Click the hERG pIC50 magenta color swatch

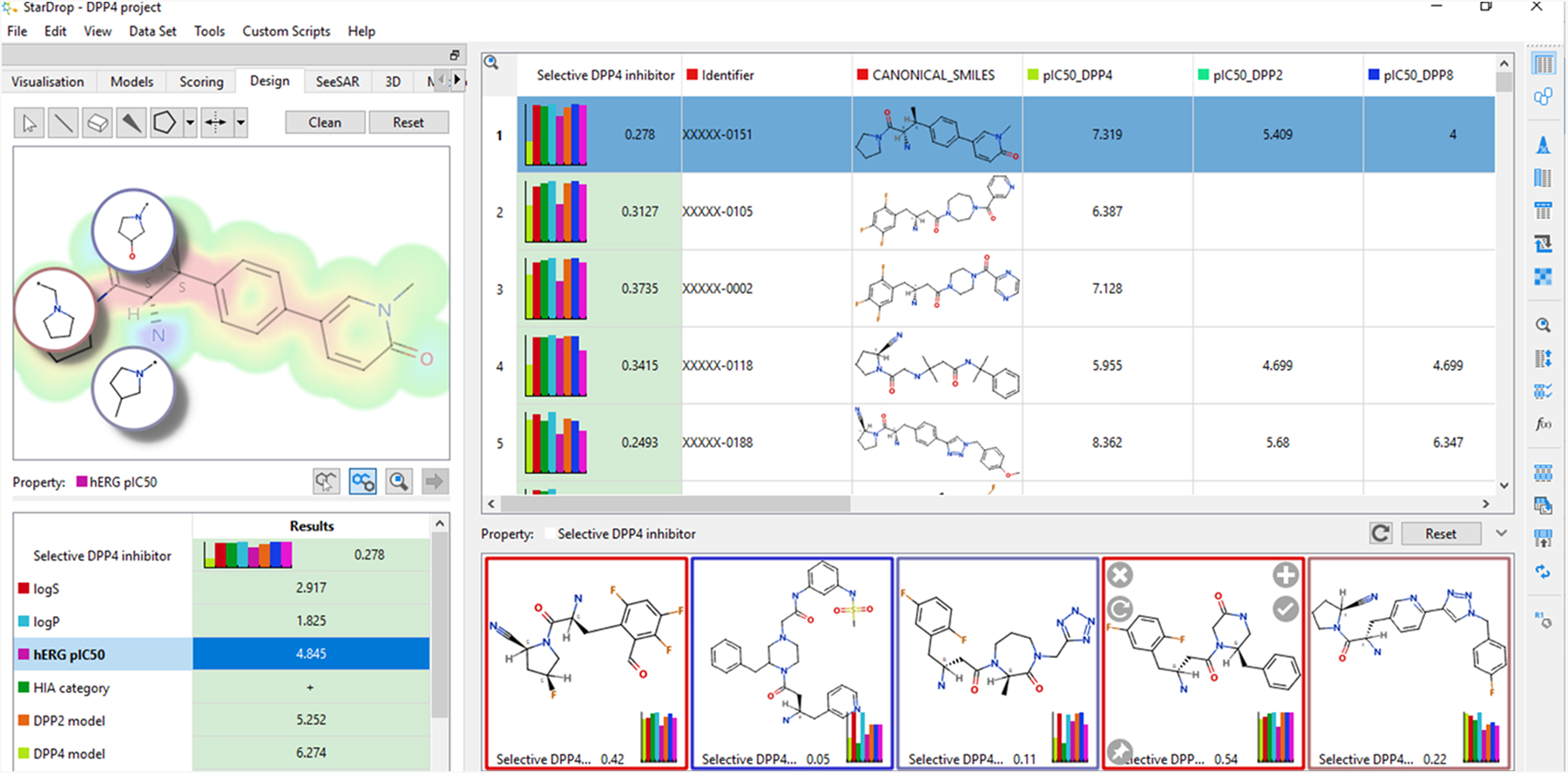pyautogui.click(x=82, y=482)
